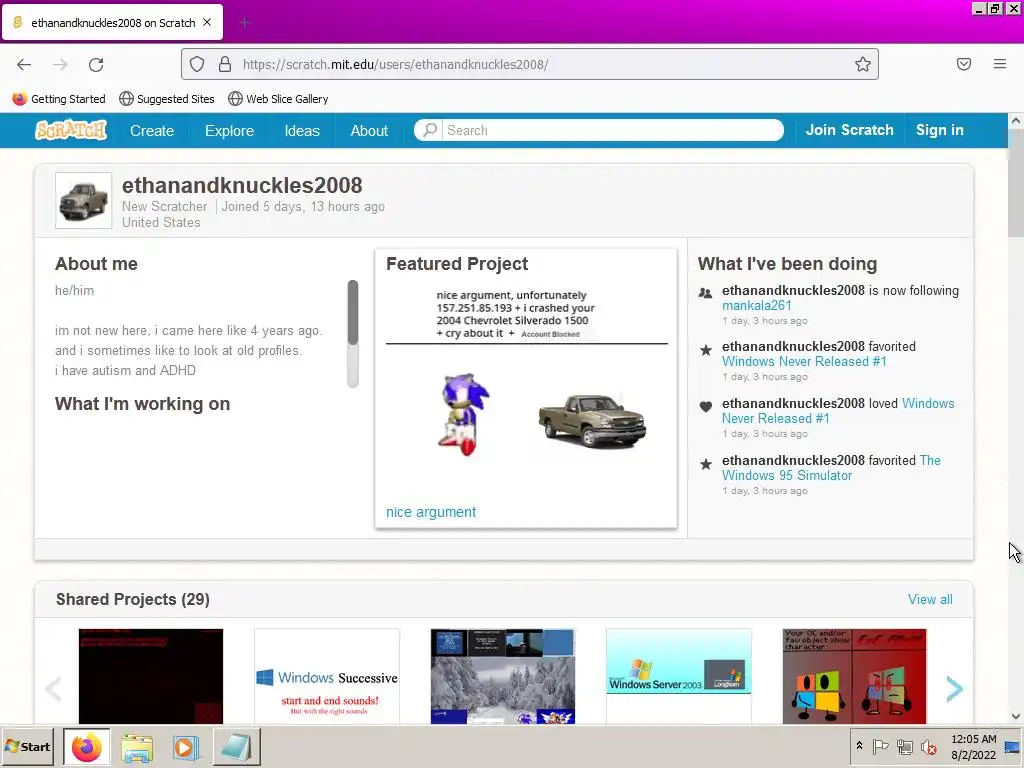
Task: Bookmark this page with the star icon
Action: click(863, 64)
